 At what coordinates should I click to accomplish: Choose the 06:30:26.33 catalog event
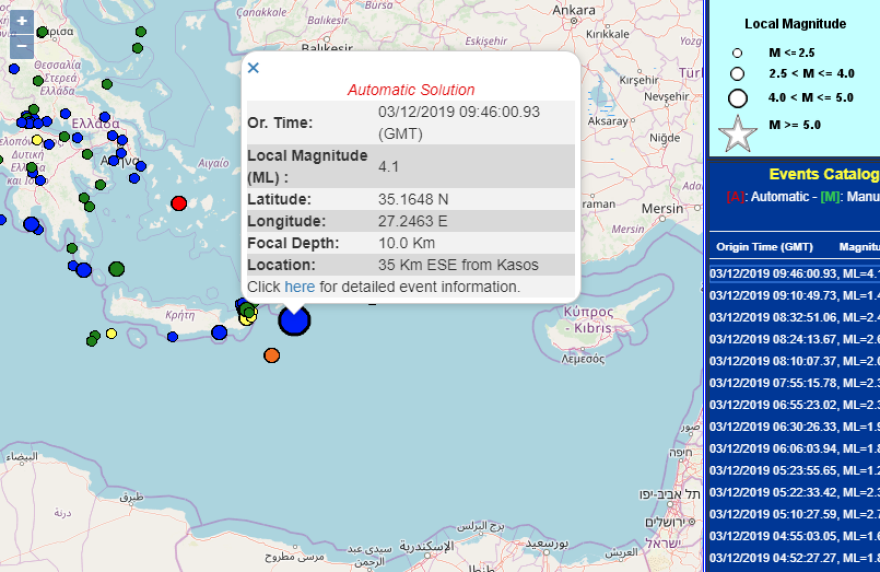click(x=794, y=427)
